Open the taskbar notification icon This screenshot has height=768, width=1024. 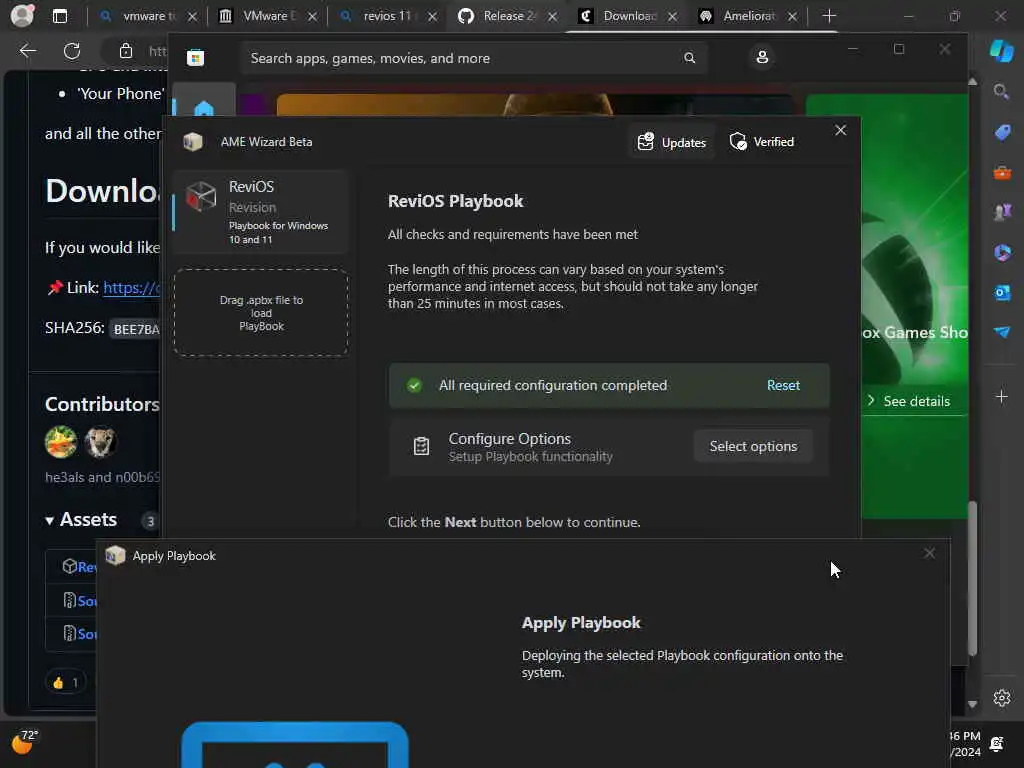997,743
